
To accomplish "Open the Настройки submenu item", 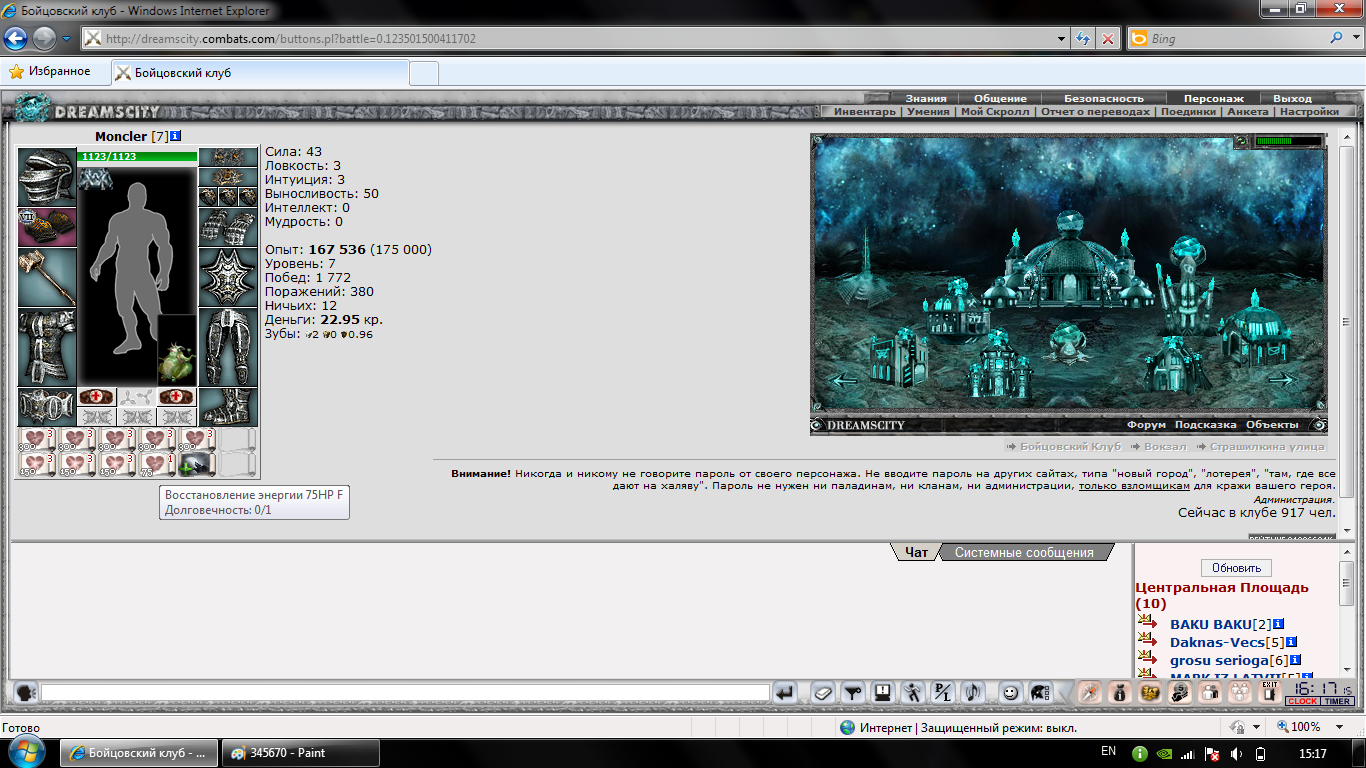I will pos(1309,112).
